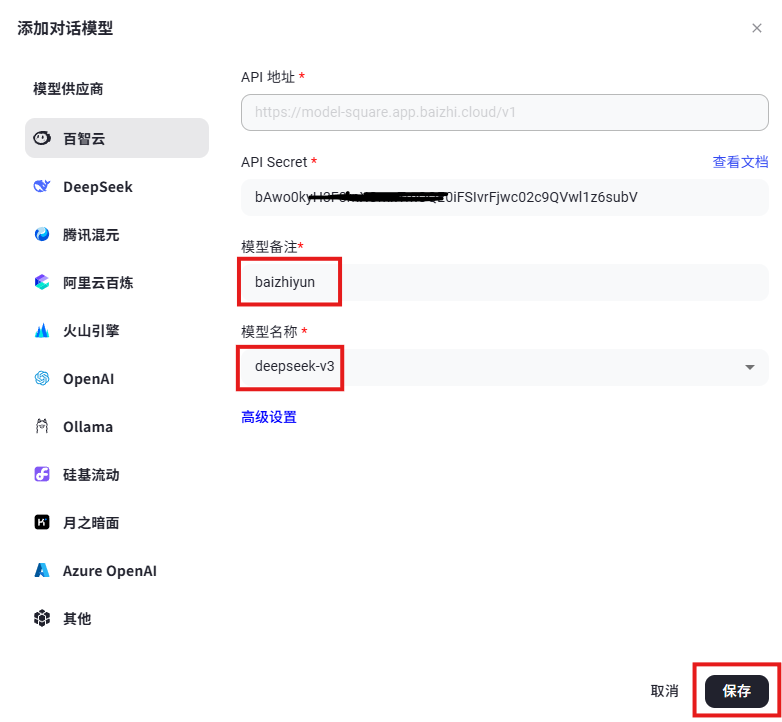Screen dimensions: 782x722
Task: Focus the API Secret input field
Action: 505,197
